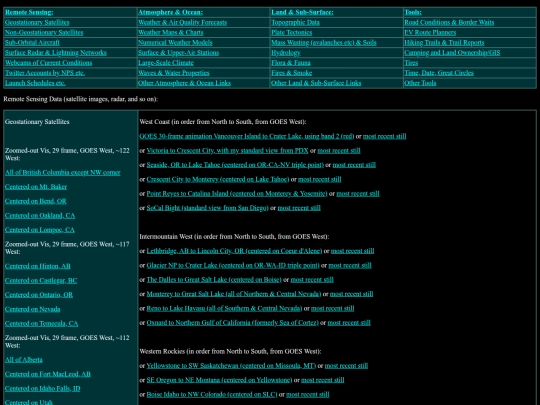
Task: Open Glacier NP to Crater Lake animation
Action: coord(233,266)
